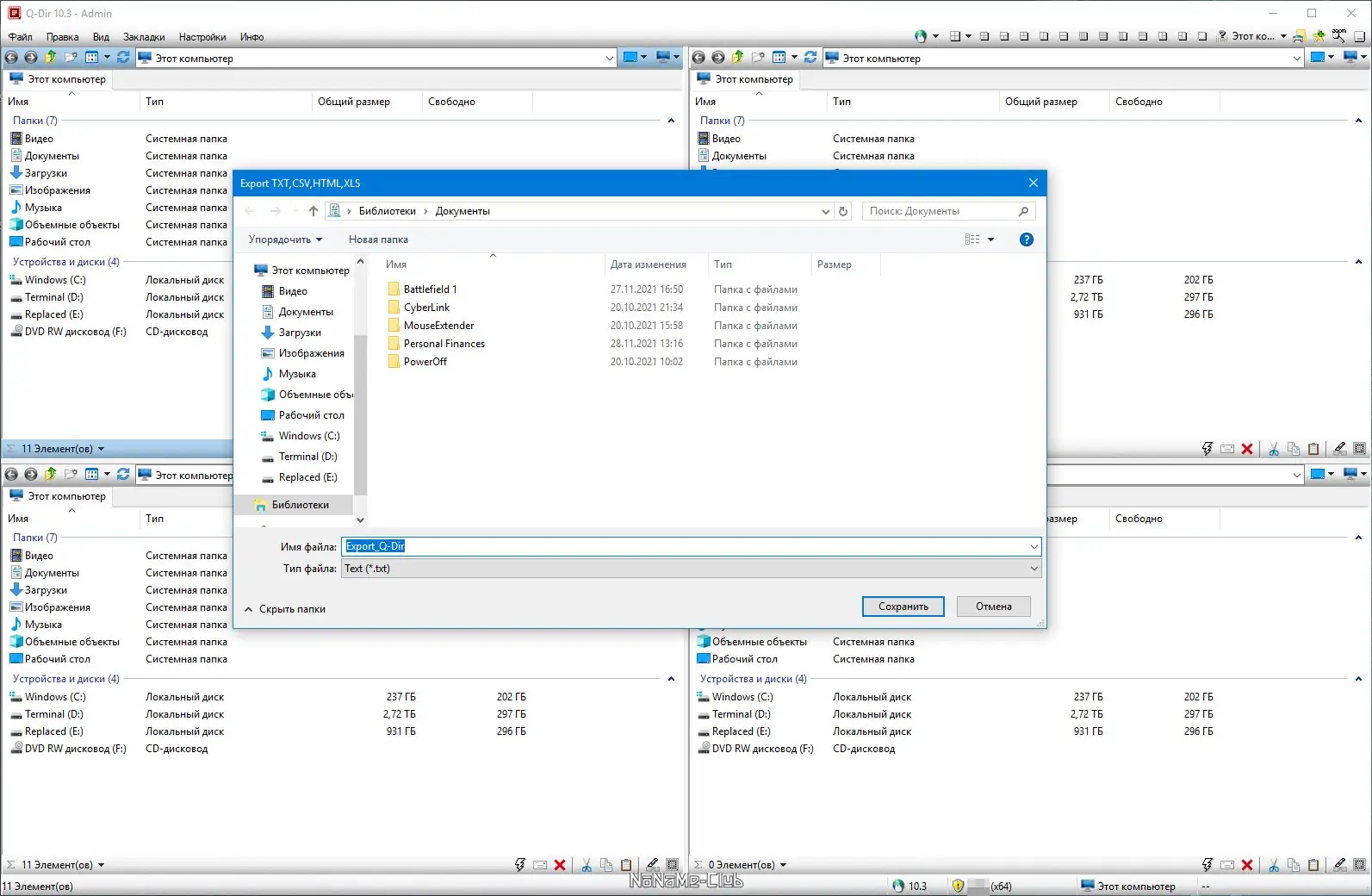Click the red X delete icon in upper-right pane
The width and height of the screenshot is (1372, 896).
pyautogui.click(x=1247, y=449)
